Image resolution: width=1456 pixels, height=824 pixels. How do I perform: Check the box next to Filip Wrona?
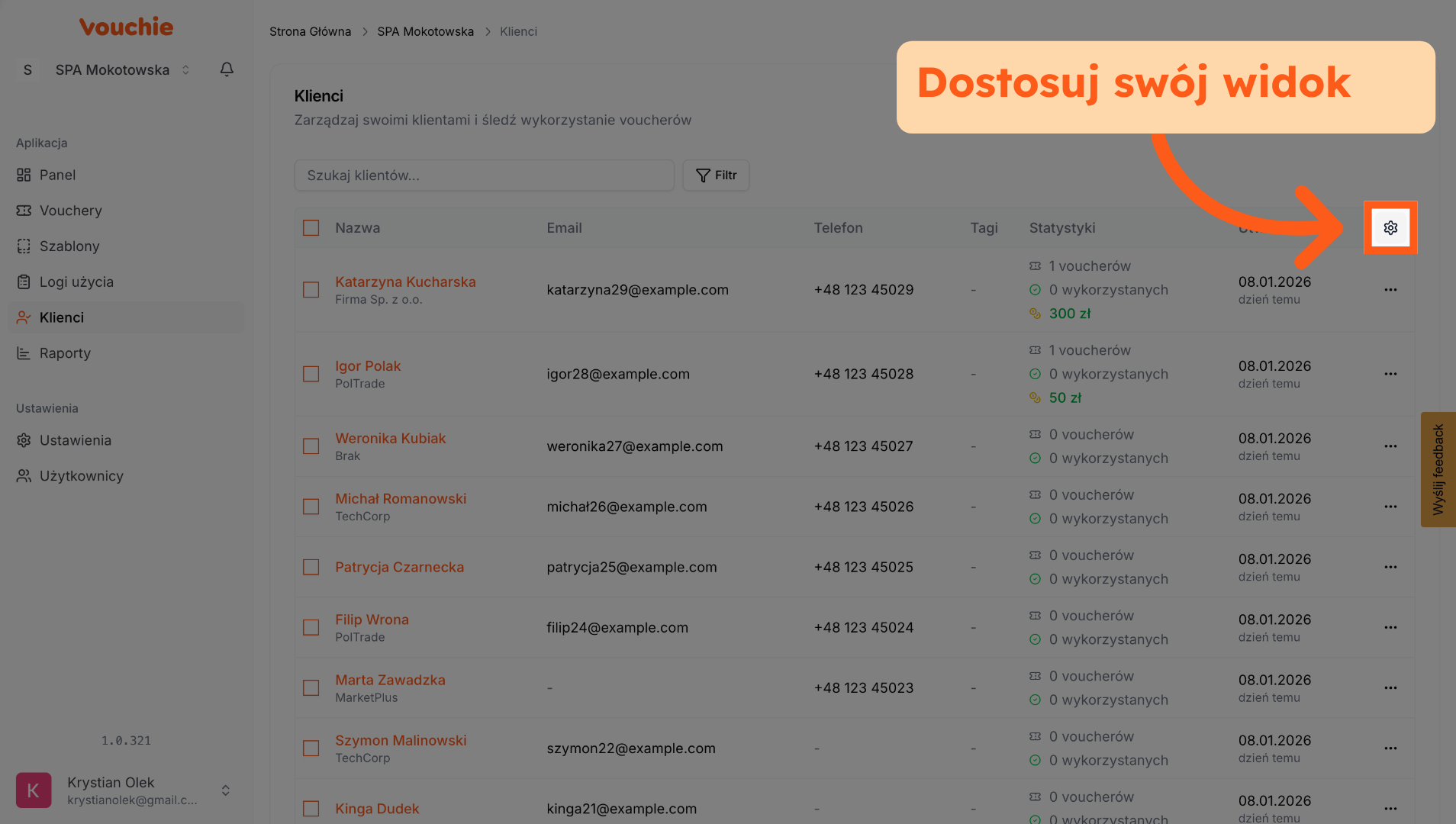coord(311,627)
